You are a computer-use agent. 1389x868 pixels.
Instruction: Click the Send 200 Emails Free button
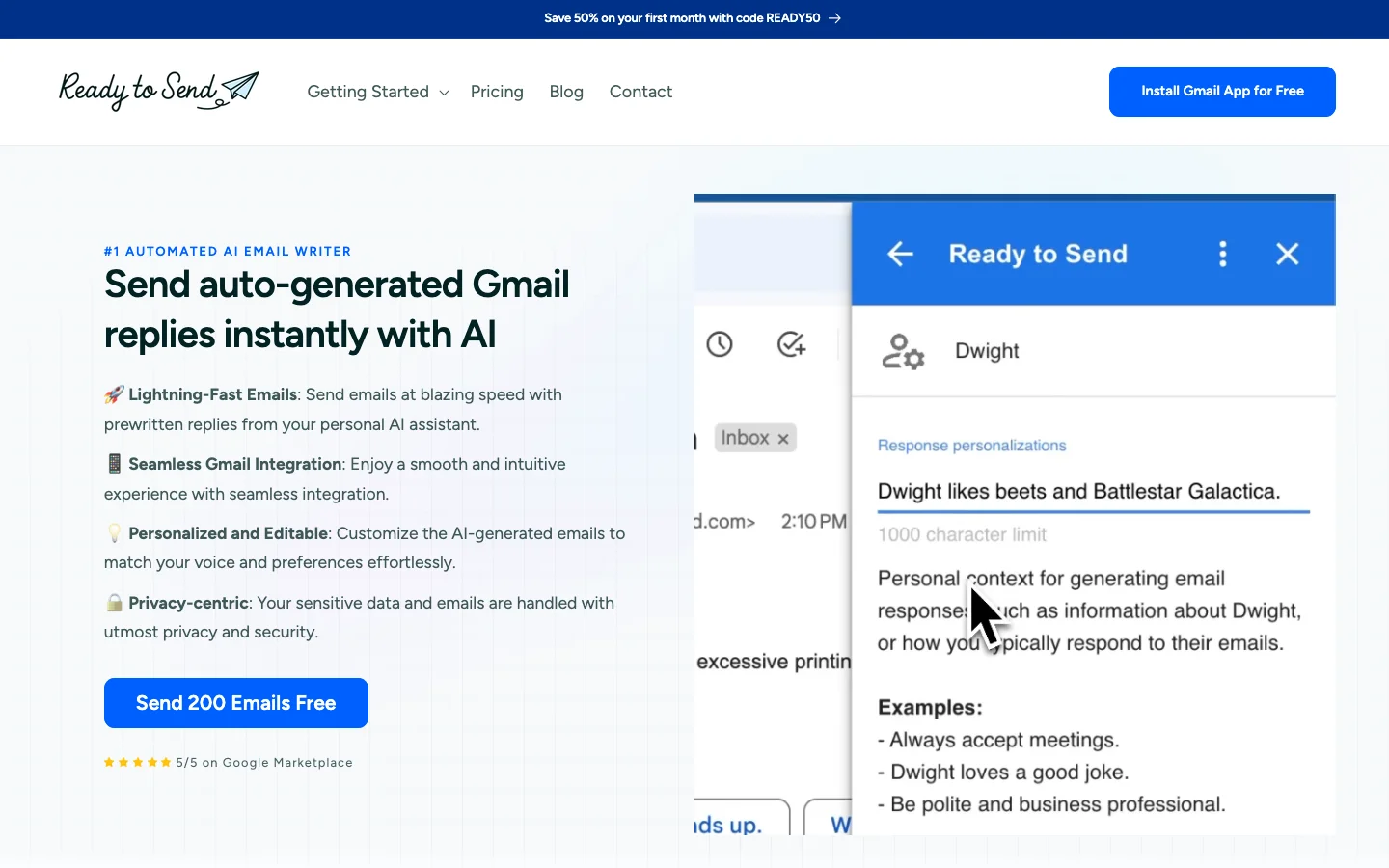tap(236, 703)
